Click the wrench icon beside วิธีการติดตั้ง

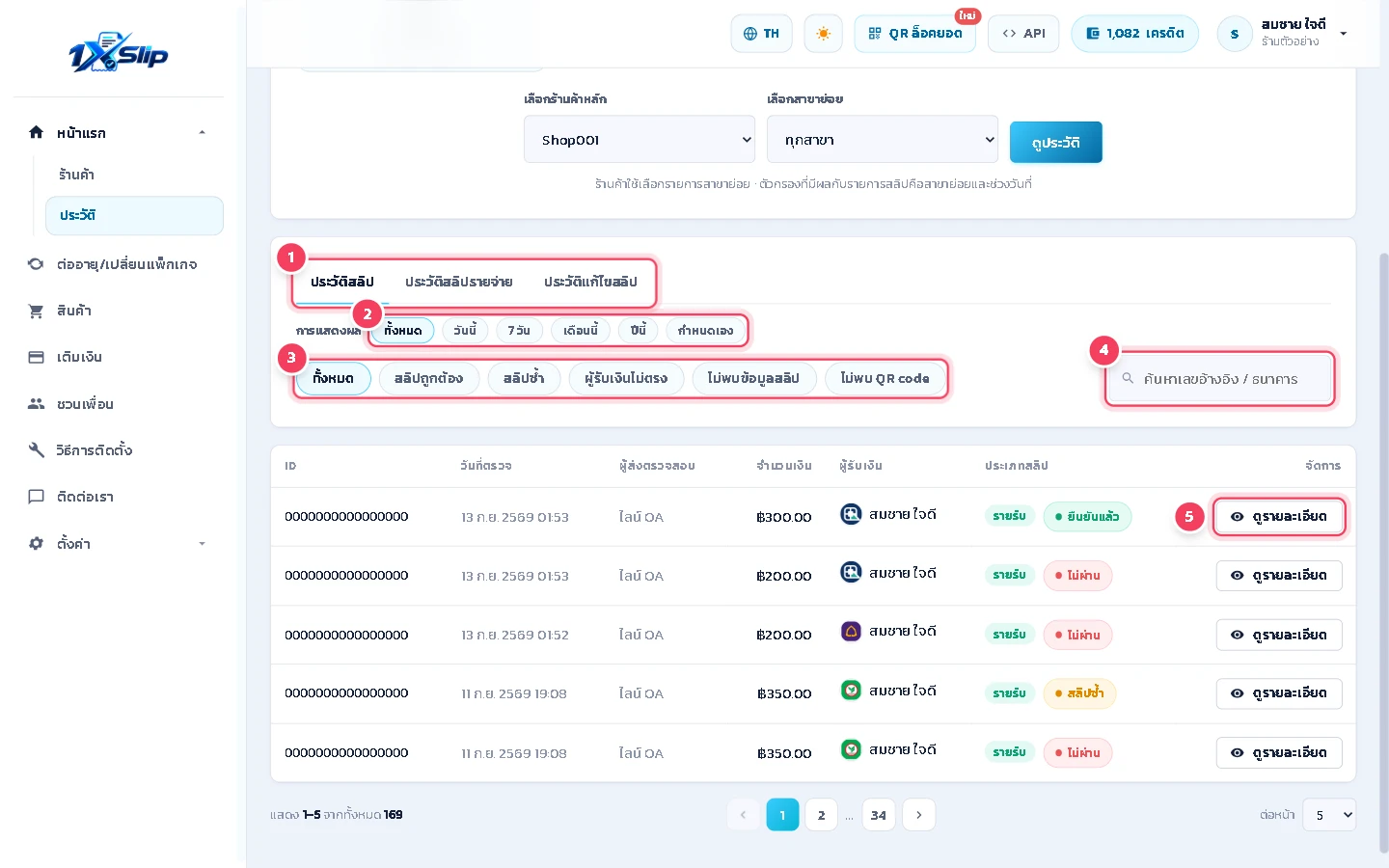[36, 449]
